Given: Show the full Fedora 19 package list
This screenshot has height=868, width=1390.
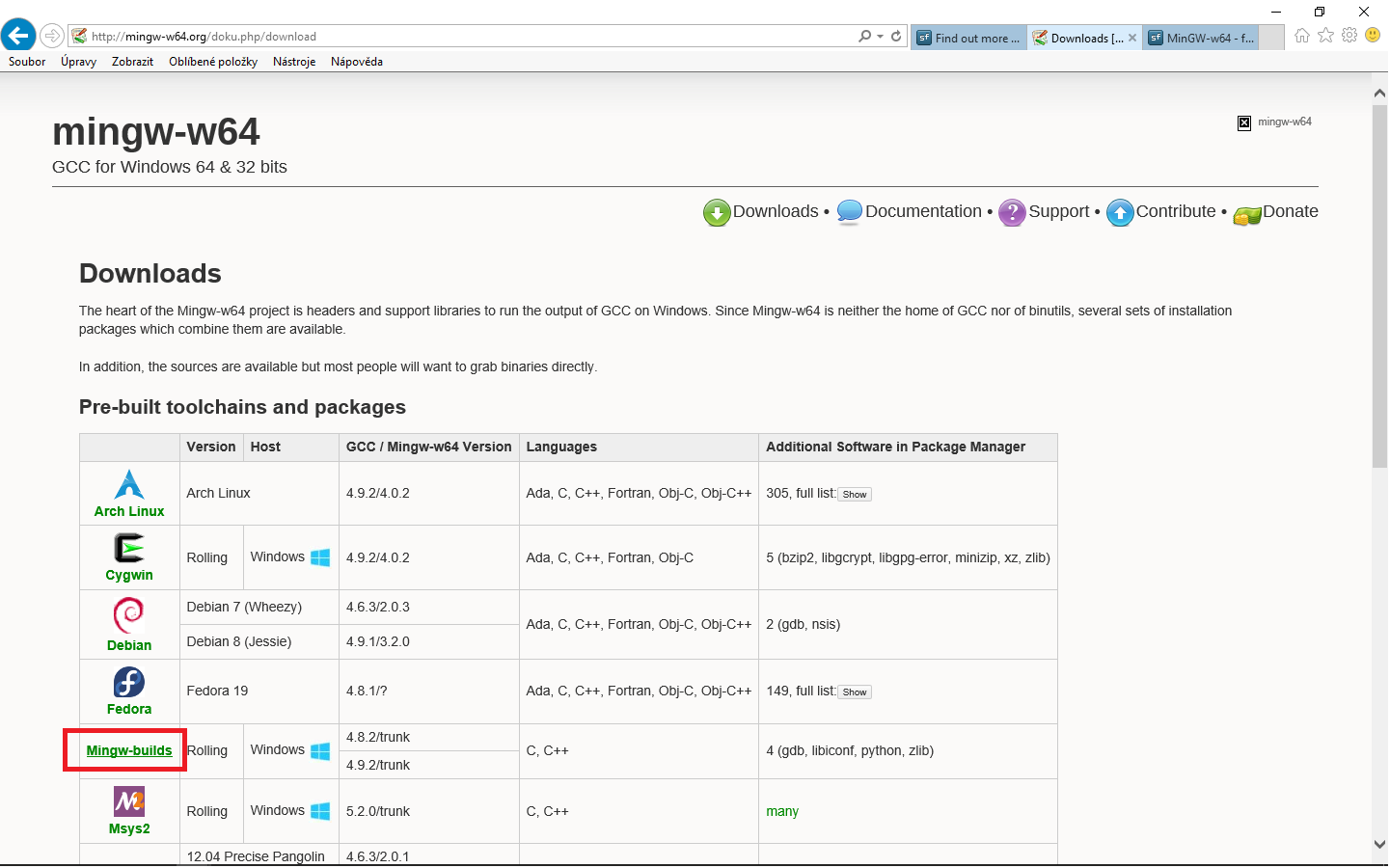Looking at the screenshot, I should [853, 692].
